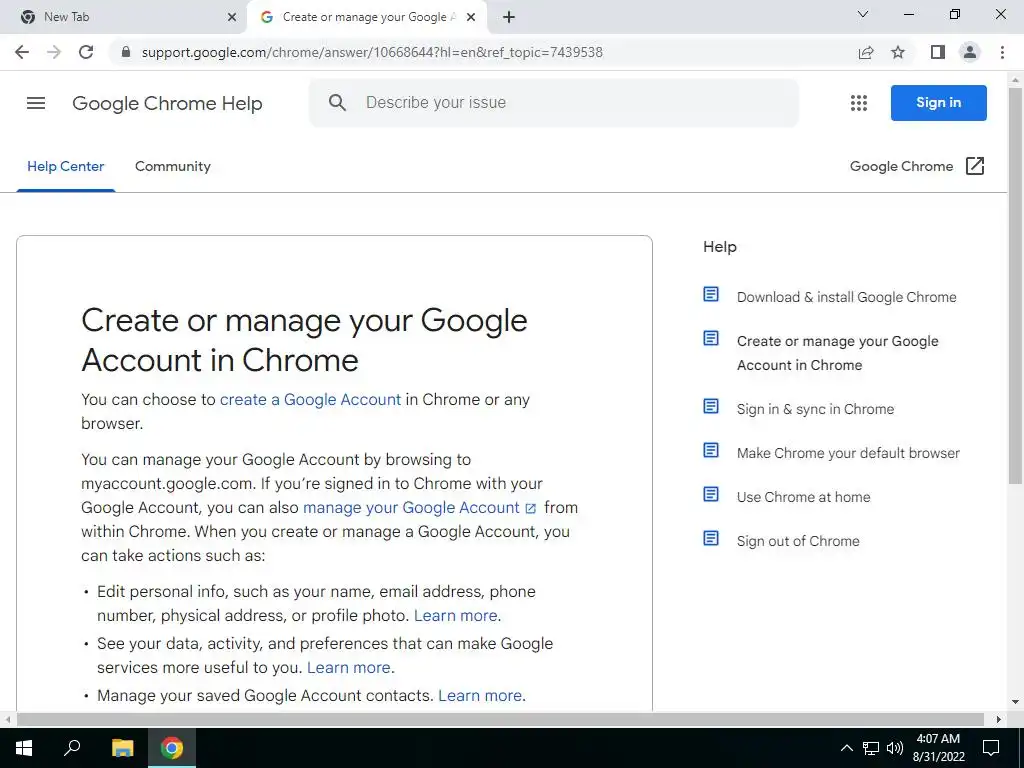Click Learn more after saved Google Account contacts
Viewport: 1024px width, 768px height.
click(x=479, y=696)
